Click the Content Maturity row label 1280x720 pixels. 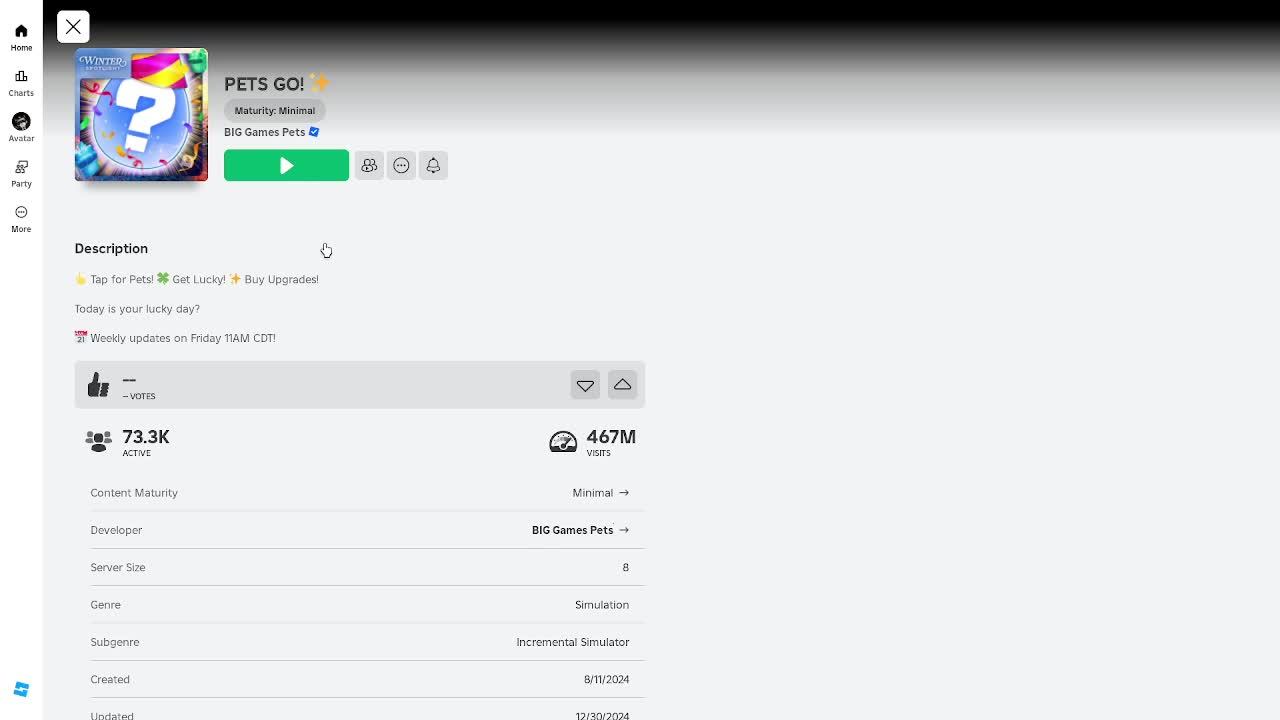(x=134, y=493)
